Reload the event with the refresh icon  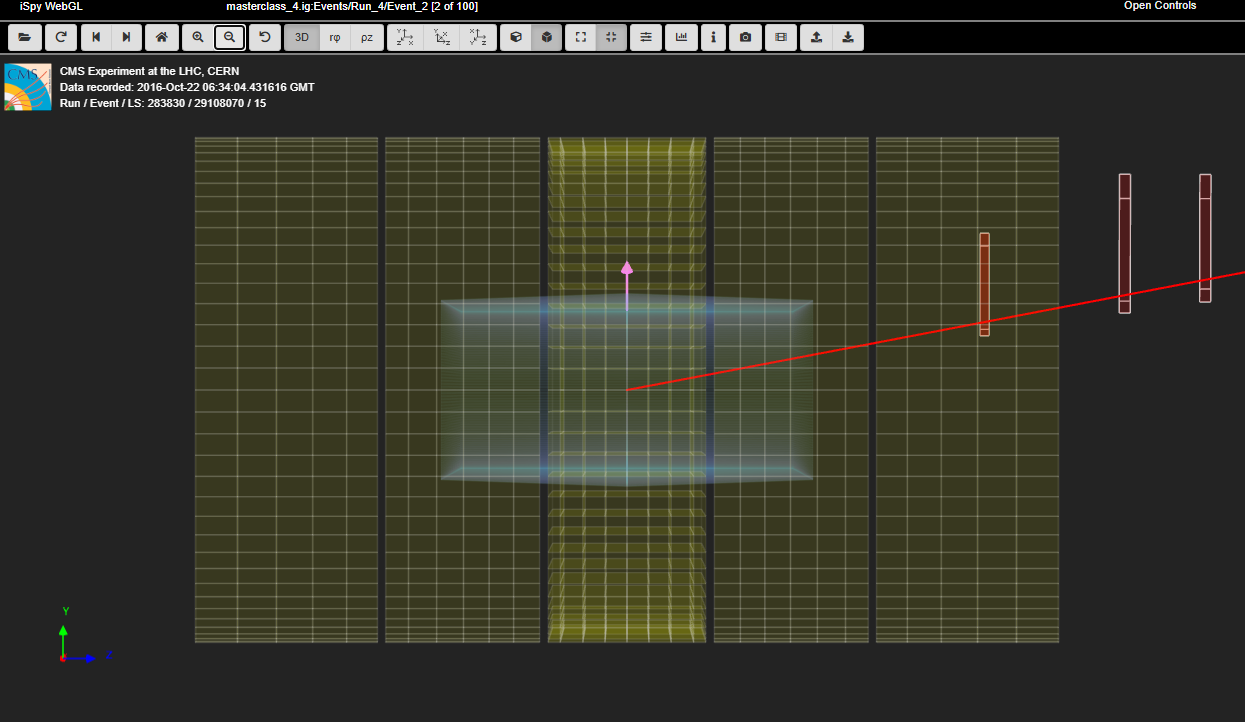coord(61,38)
